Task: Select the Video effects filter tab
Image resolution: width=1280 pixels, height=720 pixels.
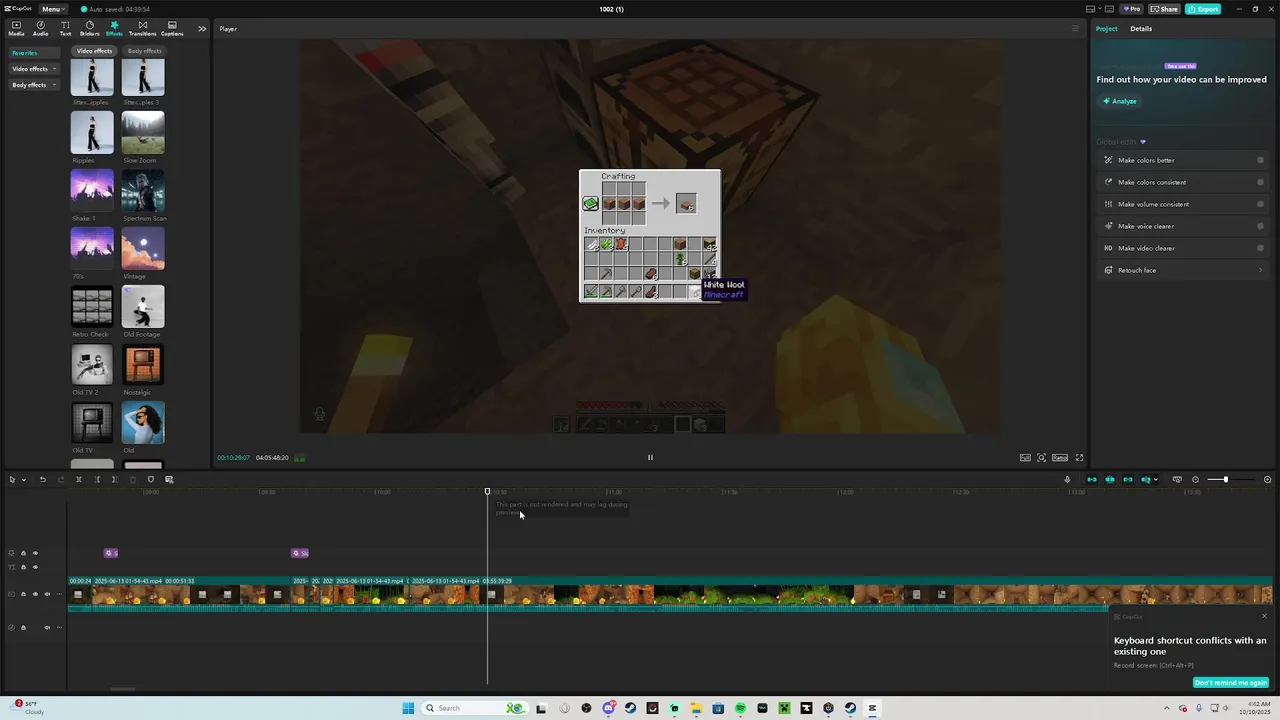Action: 95,51
